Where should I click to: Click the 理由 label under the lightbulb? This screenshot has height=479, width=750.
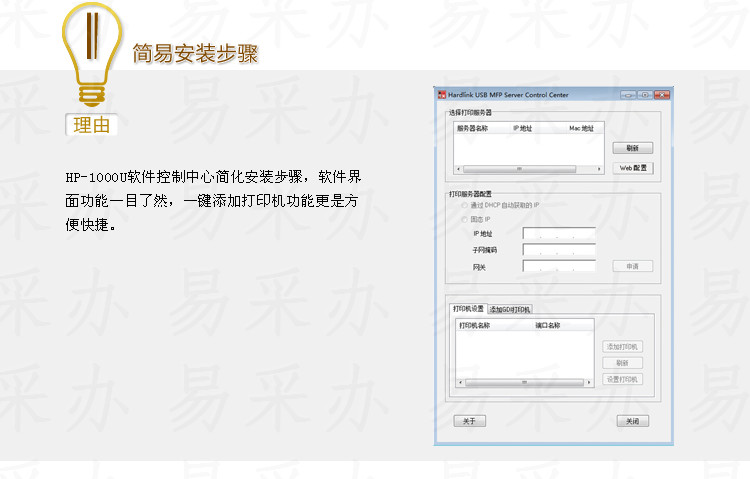(91, 125)
